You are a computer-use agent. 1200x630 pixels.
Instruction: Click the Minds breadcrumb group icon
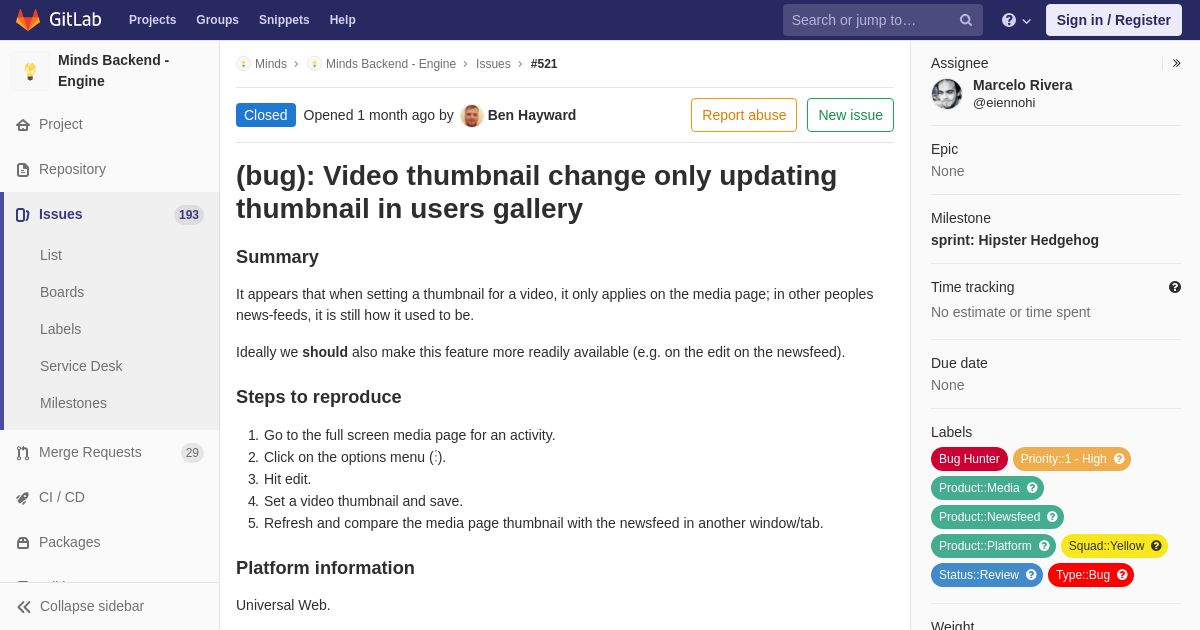(x=243, y=64)
